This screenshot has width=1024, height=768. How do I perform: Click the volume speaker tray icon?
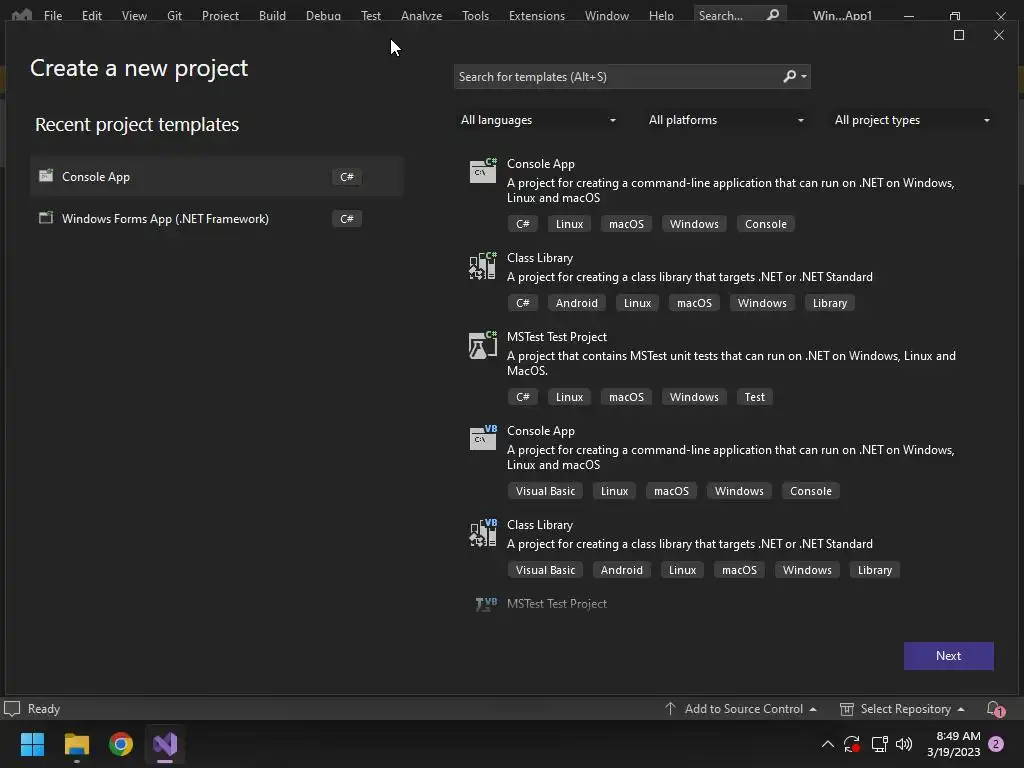pyautogui.click(x=904, y=744)
